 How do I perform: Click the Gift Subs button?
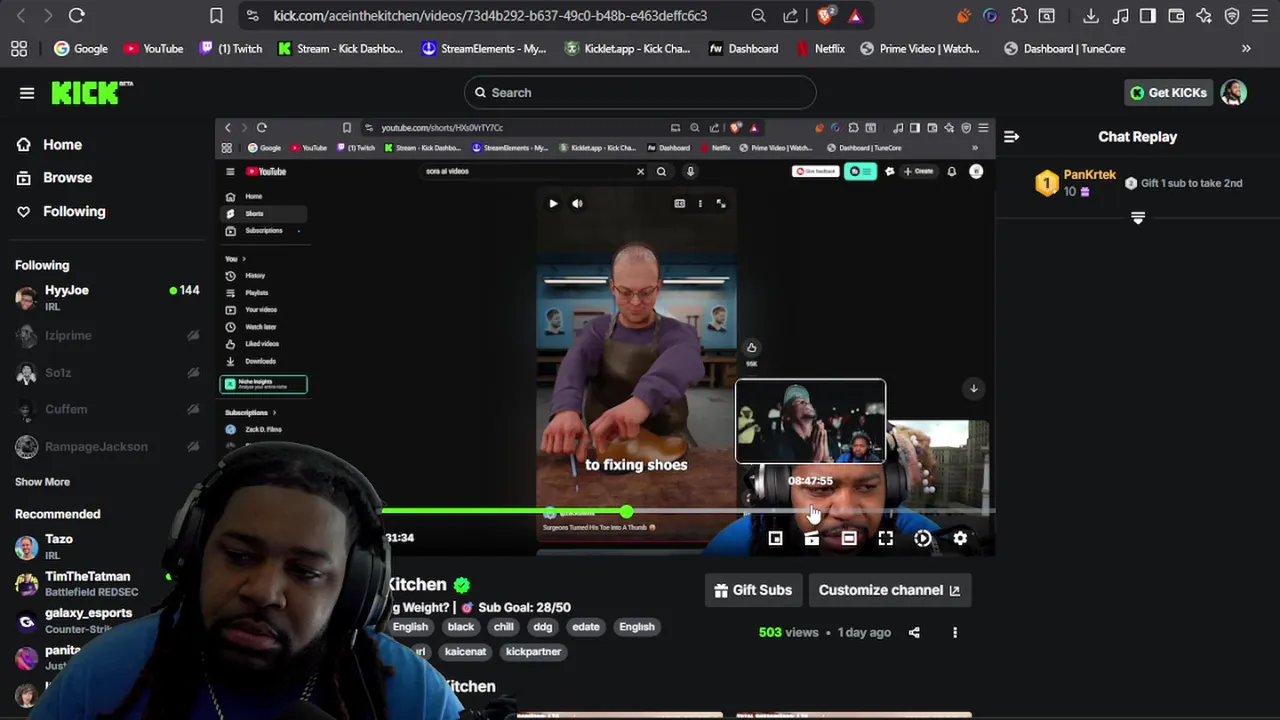752,590
